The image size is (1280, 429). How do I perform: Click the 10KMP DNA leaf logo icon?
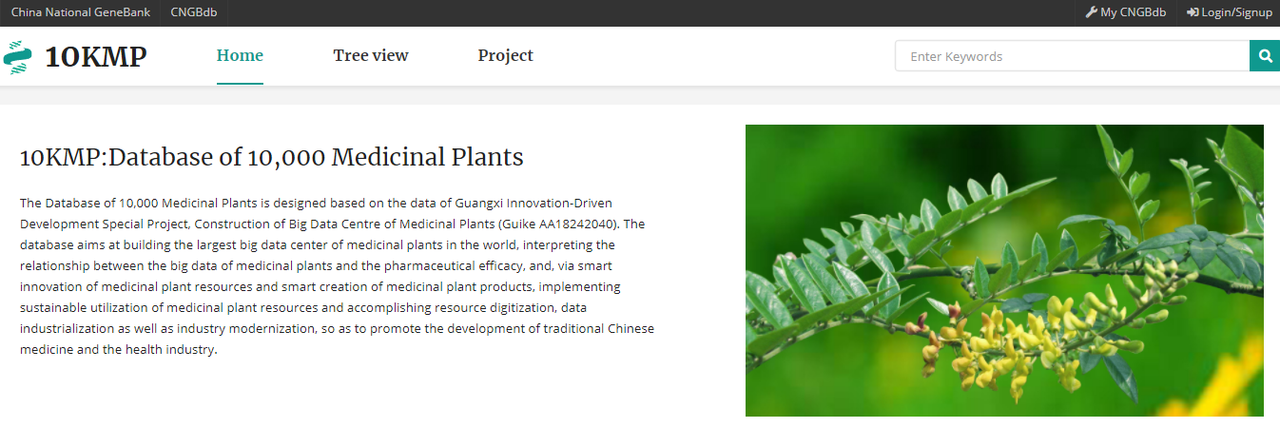[x=17, y=57]
